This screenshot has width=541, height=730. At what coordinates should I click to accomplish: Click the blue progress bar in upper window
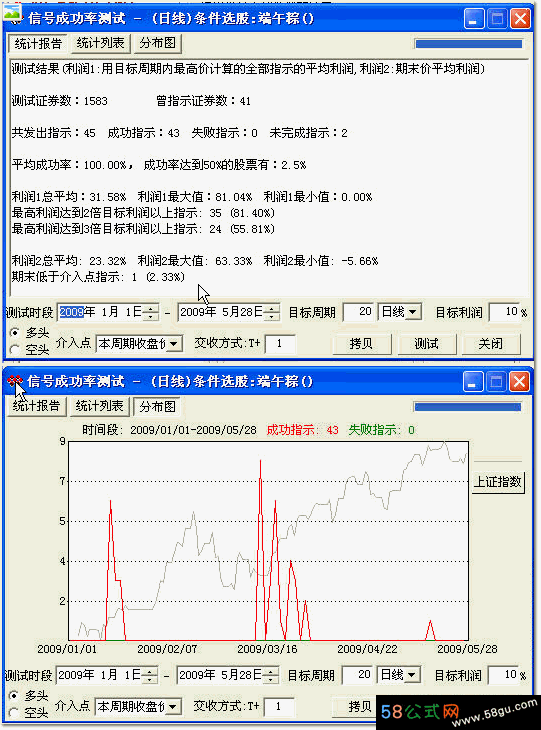point(468,44)
